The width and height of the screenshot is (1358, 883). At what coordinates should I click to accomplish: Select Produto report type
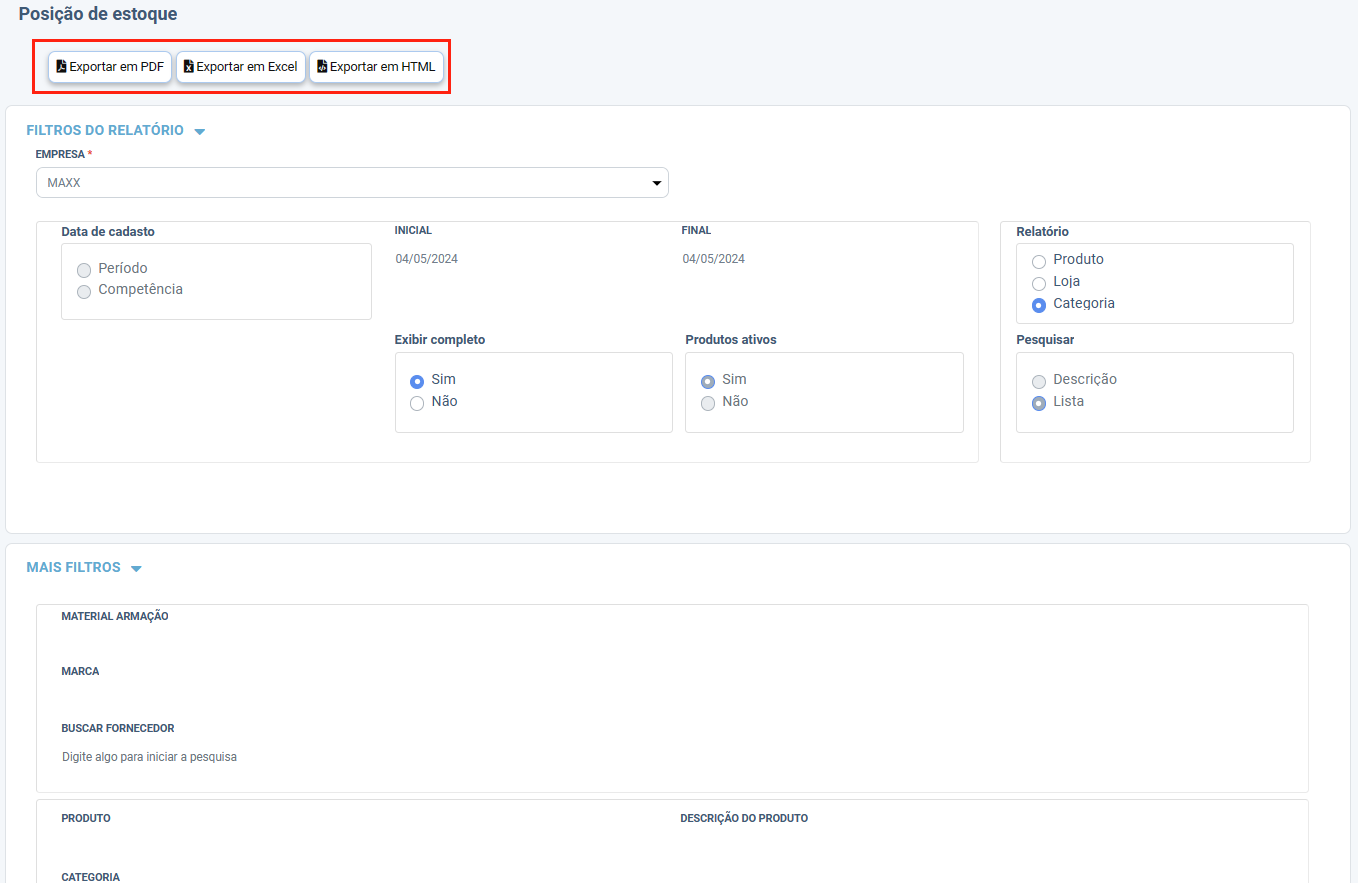click(1039, 261)
